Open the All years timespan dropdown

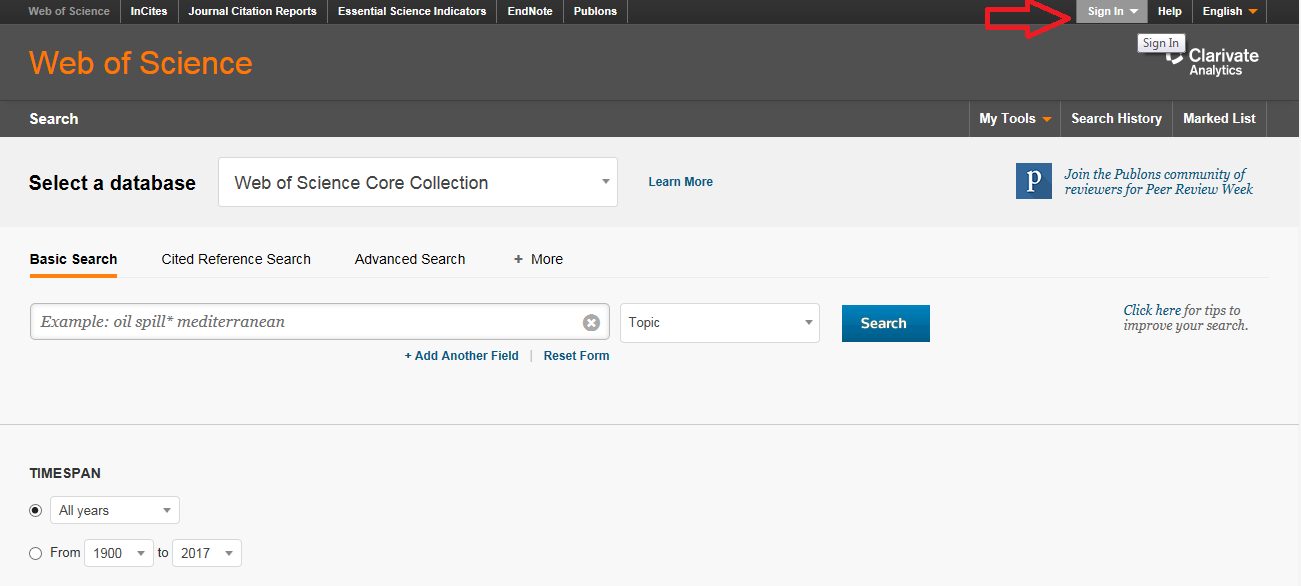pyautogui.click(x=115, y=510)
